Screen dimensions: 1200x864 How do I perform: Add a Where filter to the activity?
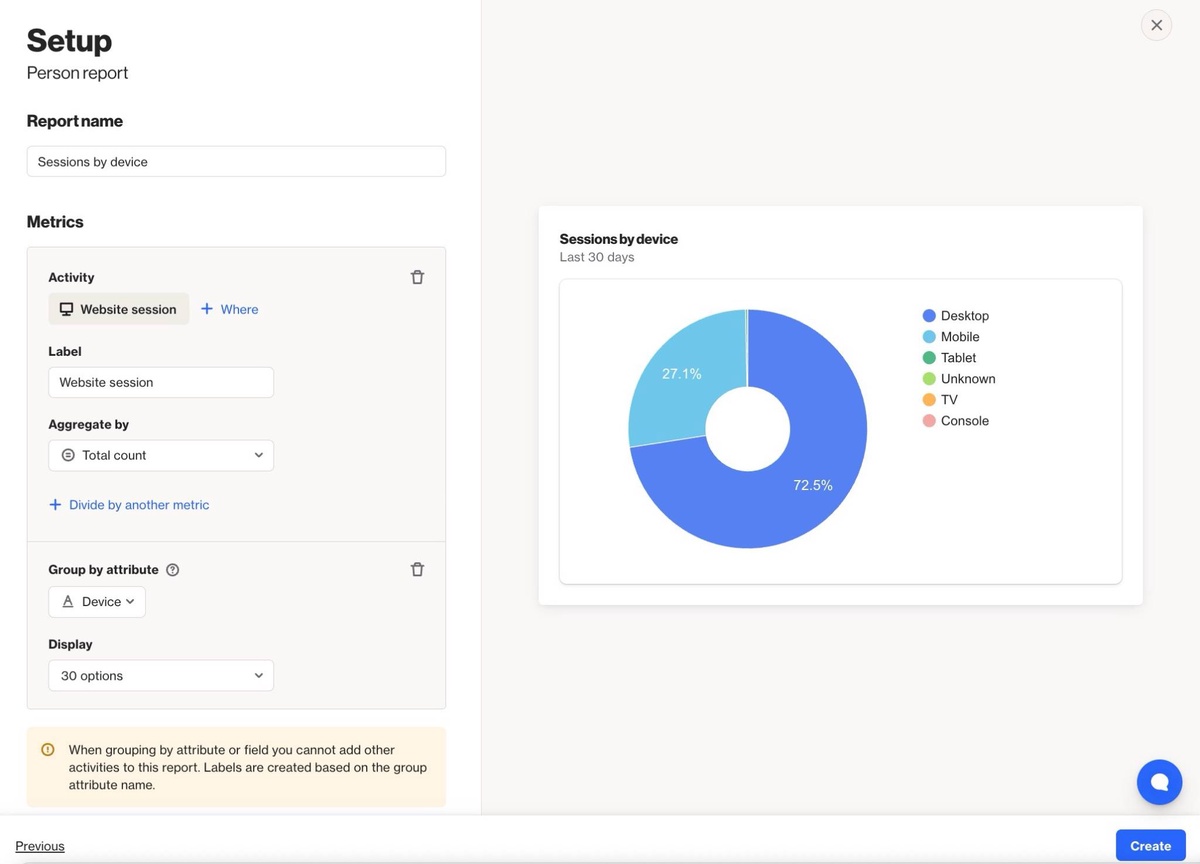(229, 309)
